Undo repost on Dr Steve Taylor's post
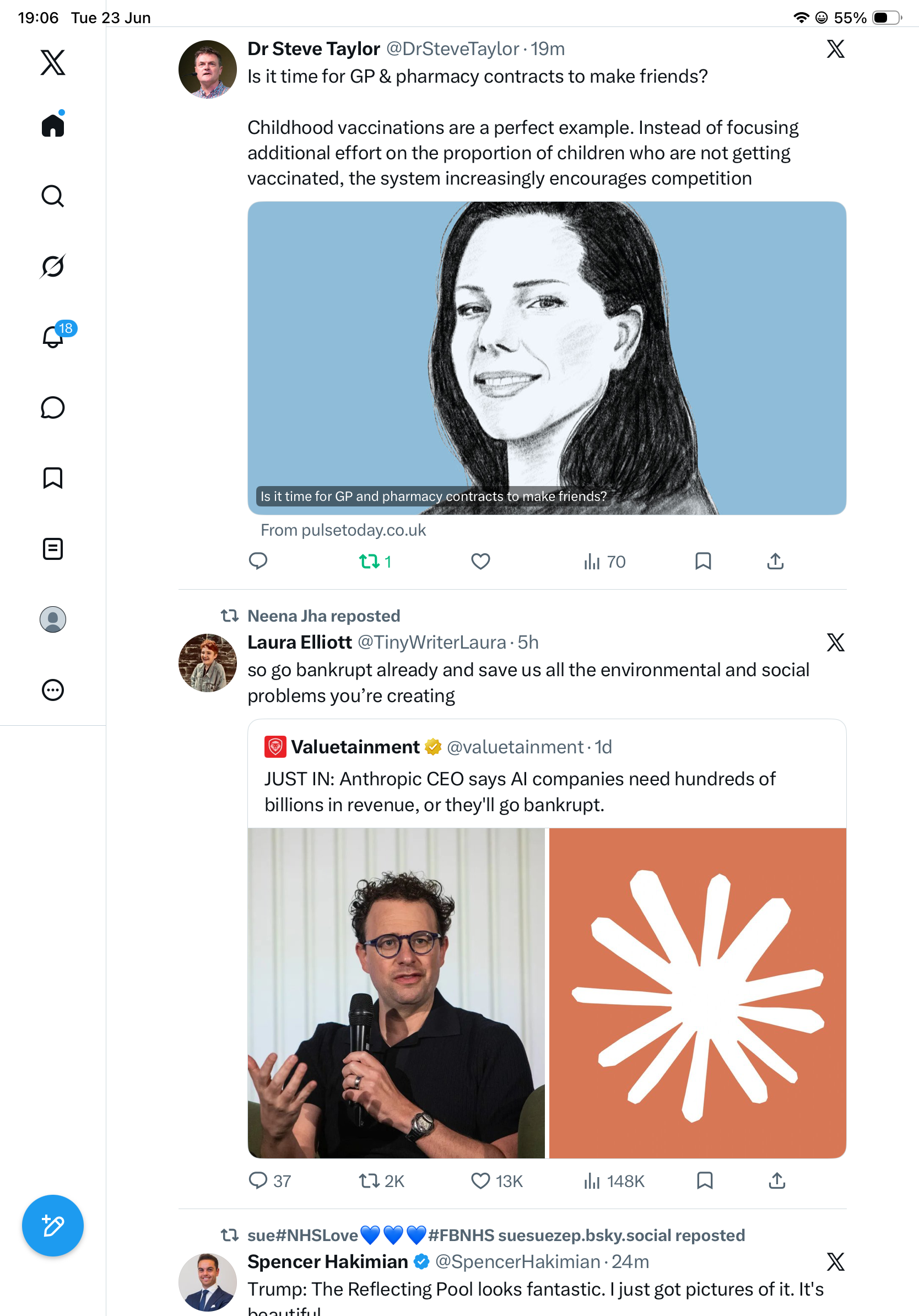 coord(375,561)
